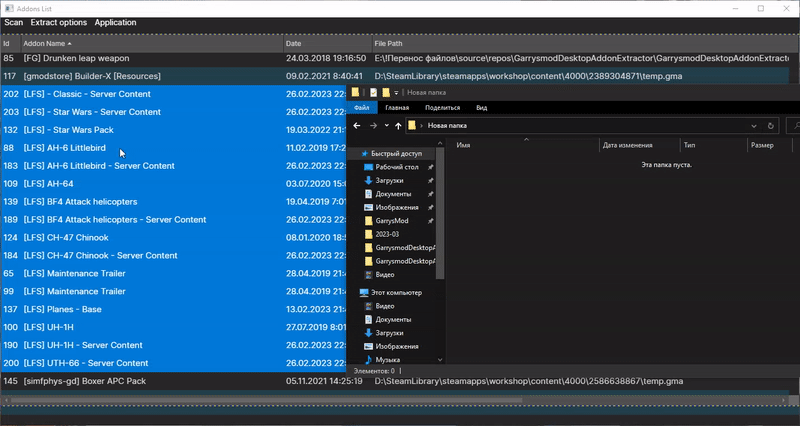Click the New folder icon in Explorer title bar

pyautogui.click(x=386, y=92)
